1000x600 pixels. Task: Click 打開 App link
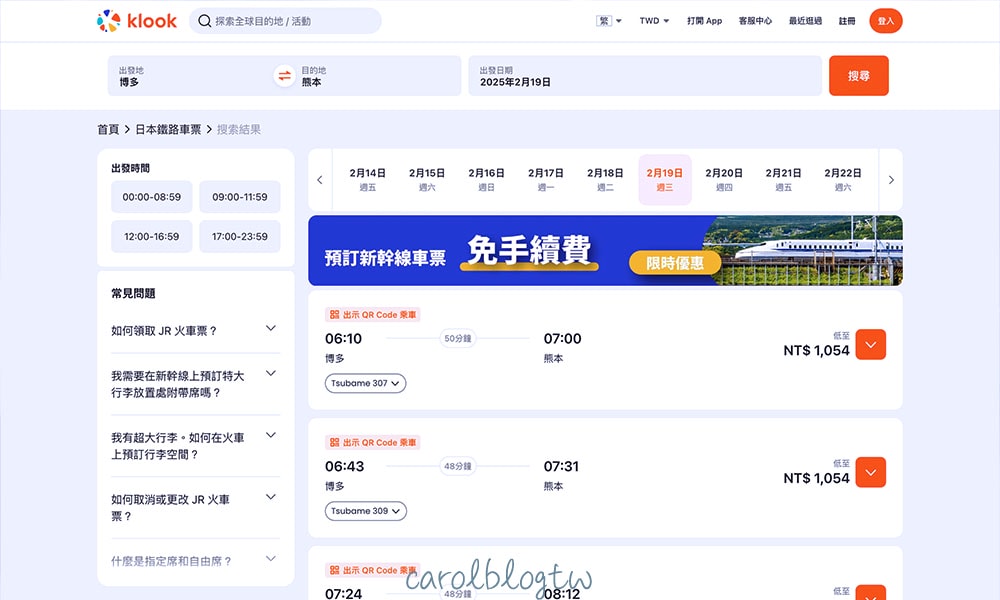[704, 21]
